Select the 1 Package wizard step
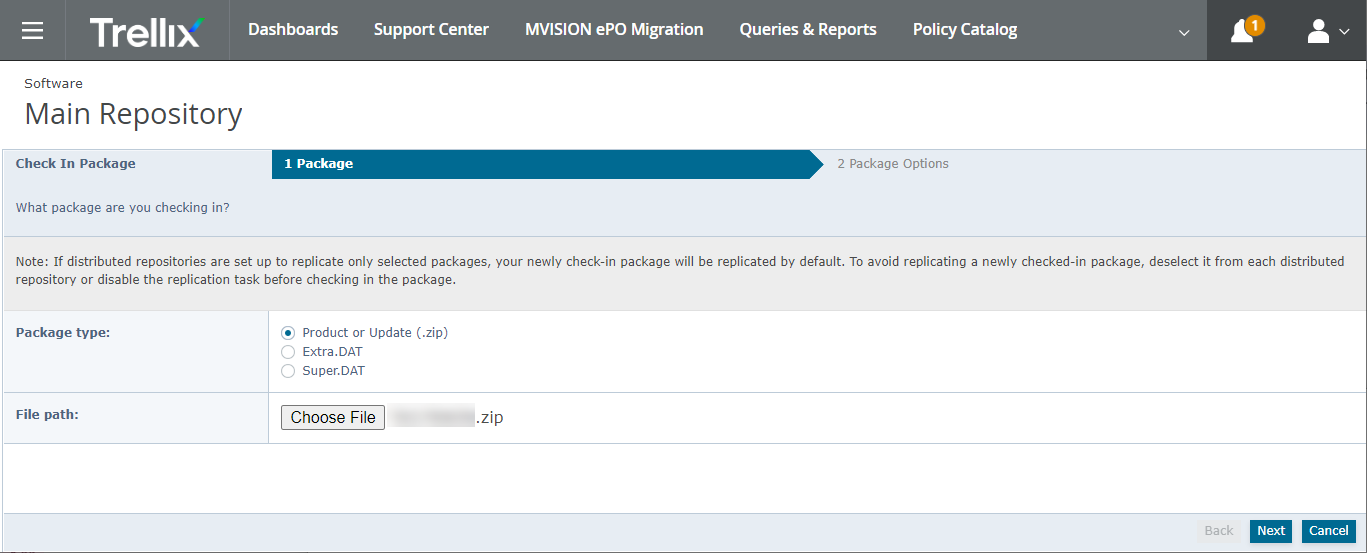Image resolution: width=1367 pixels, height=553 pixels. pyautogui.click(x=545, y=164)
